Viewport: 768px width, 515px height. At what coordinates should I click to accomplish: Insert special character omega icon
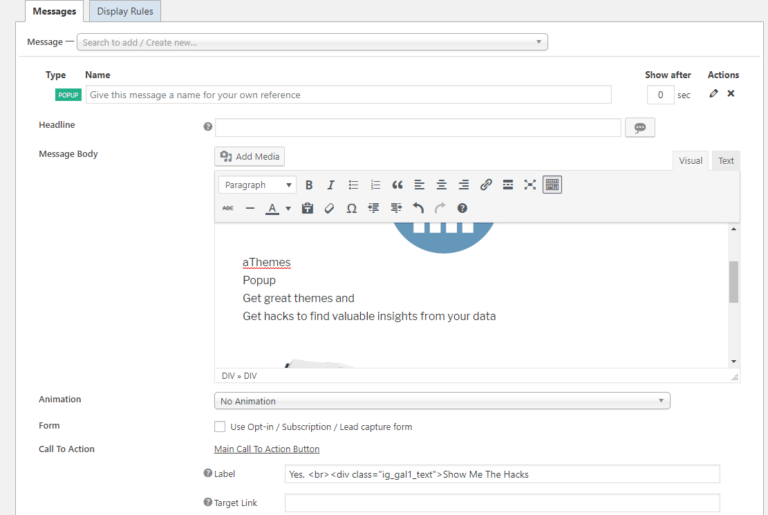(351, 208)
